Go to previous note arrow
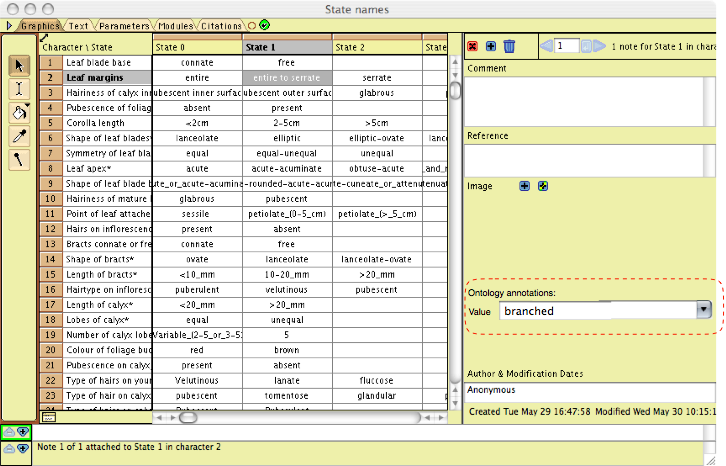 tap(546, 46)
